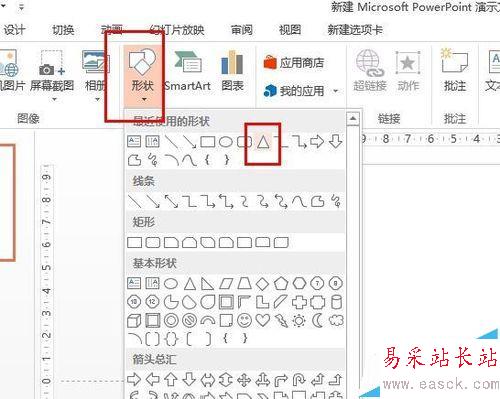The height and width of the screenshot is (399, 500).
Task: Insert a 批注 (Comment)
Action: (455, 71)
